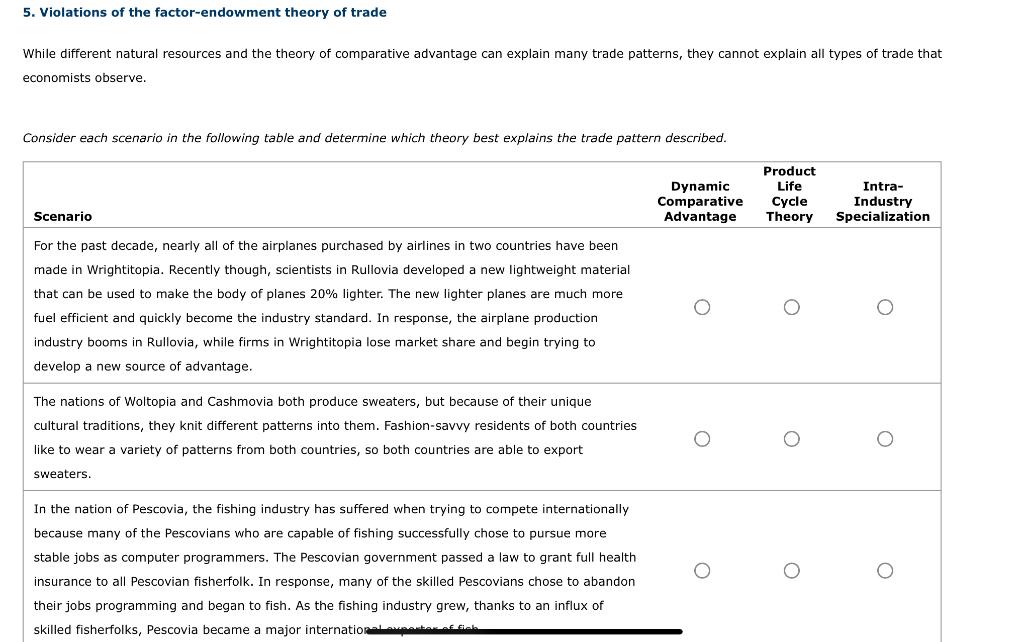Select Dynamic Comparative Advantage for the sweater scenario
Image resolution: width=1024 pixels, height=642 pixels.
coord(702,438)
